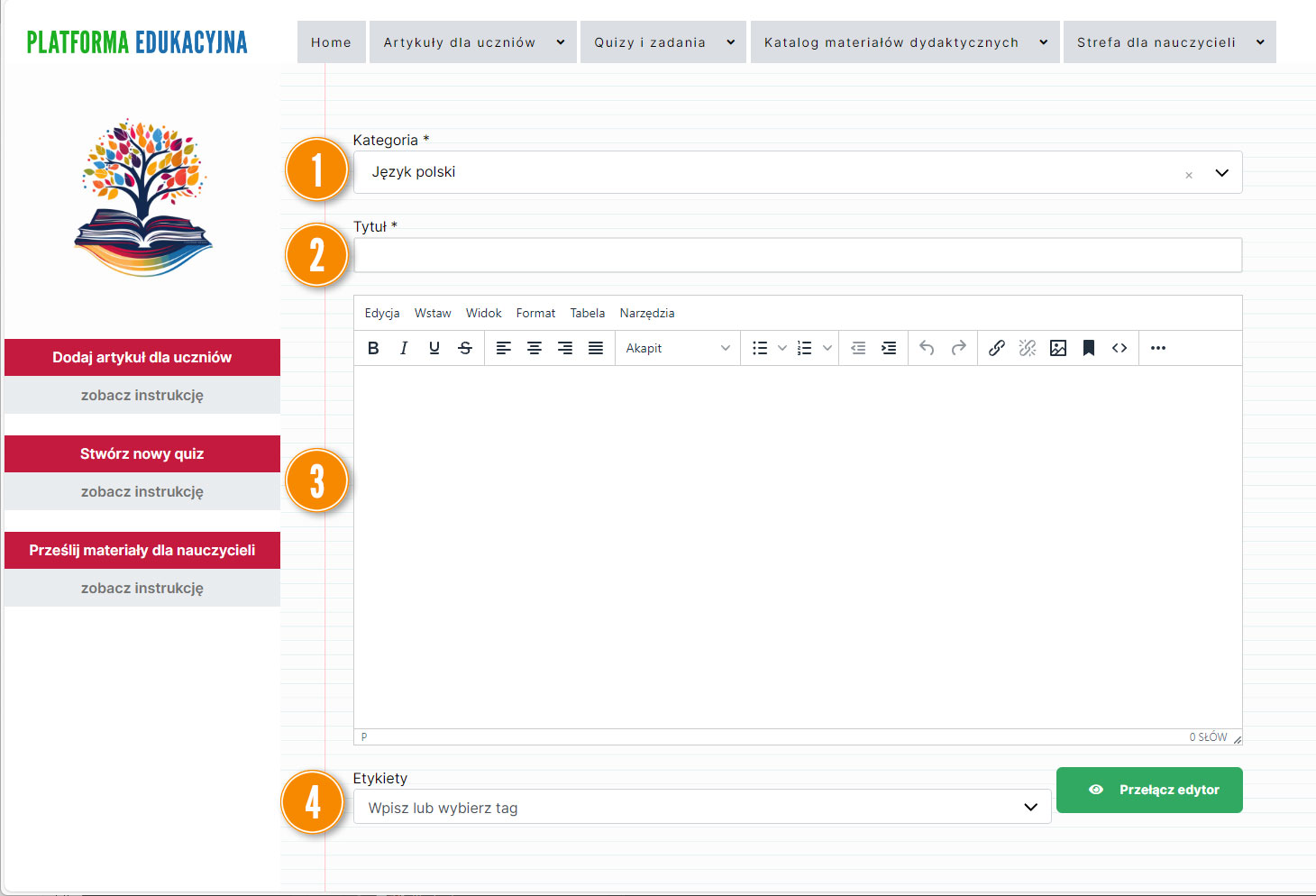Expand Katalog materiałów dydaktycznych menu
Viewport: 1316px width, 896px height.
coord(905,41)
